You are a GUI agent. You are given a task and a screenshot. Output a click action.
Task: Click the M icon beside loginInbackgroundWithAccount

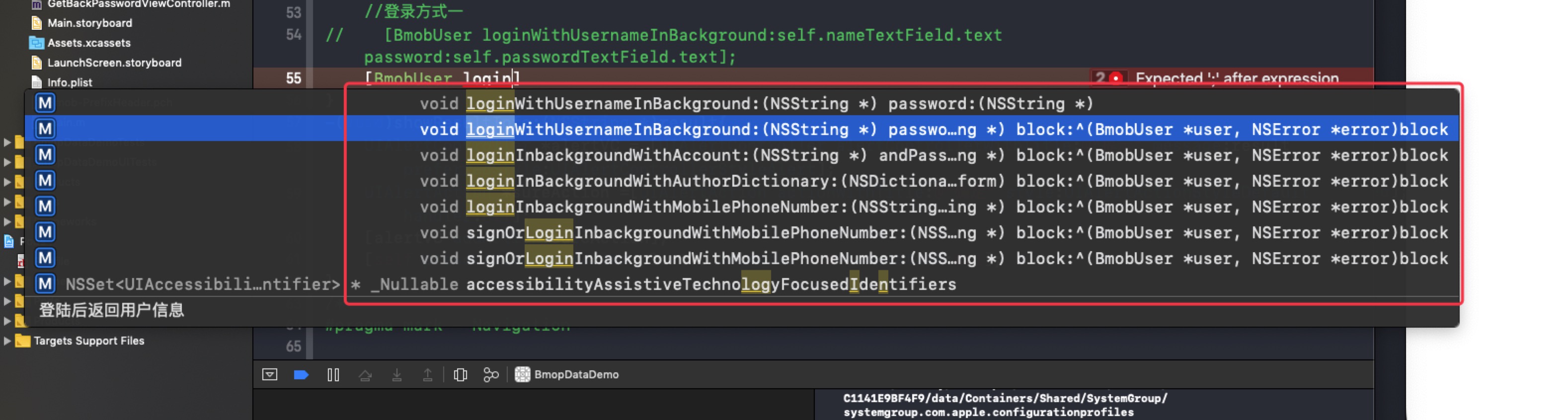click(x=45, y=154)
